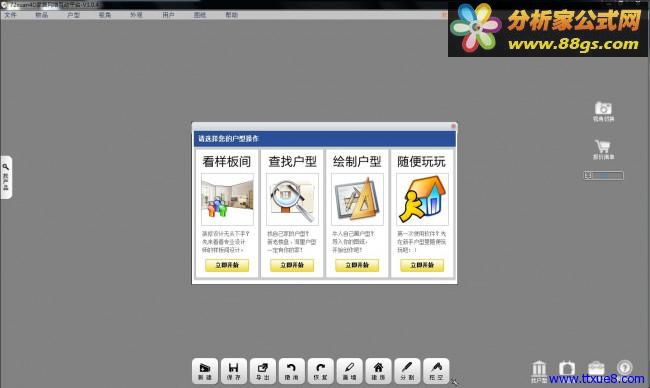The image size is (650, 388).
Task: Select the 画墙 draw-wall pen tool
Action: (x=349, y=371)
